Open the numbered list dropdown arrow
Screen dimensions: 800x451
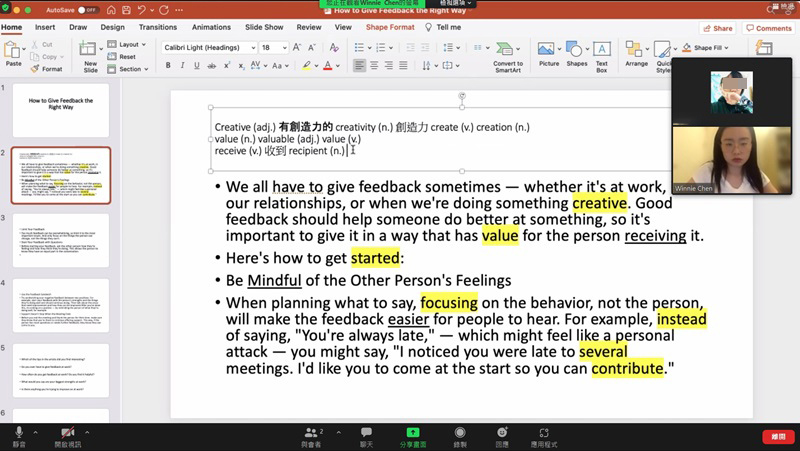tap(391, 47)
